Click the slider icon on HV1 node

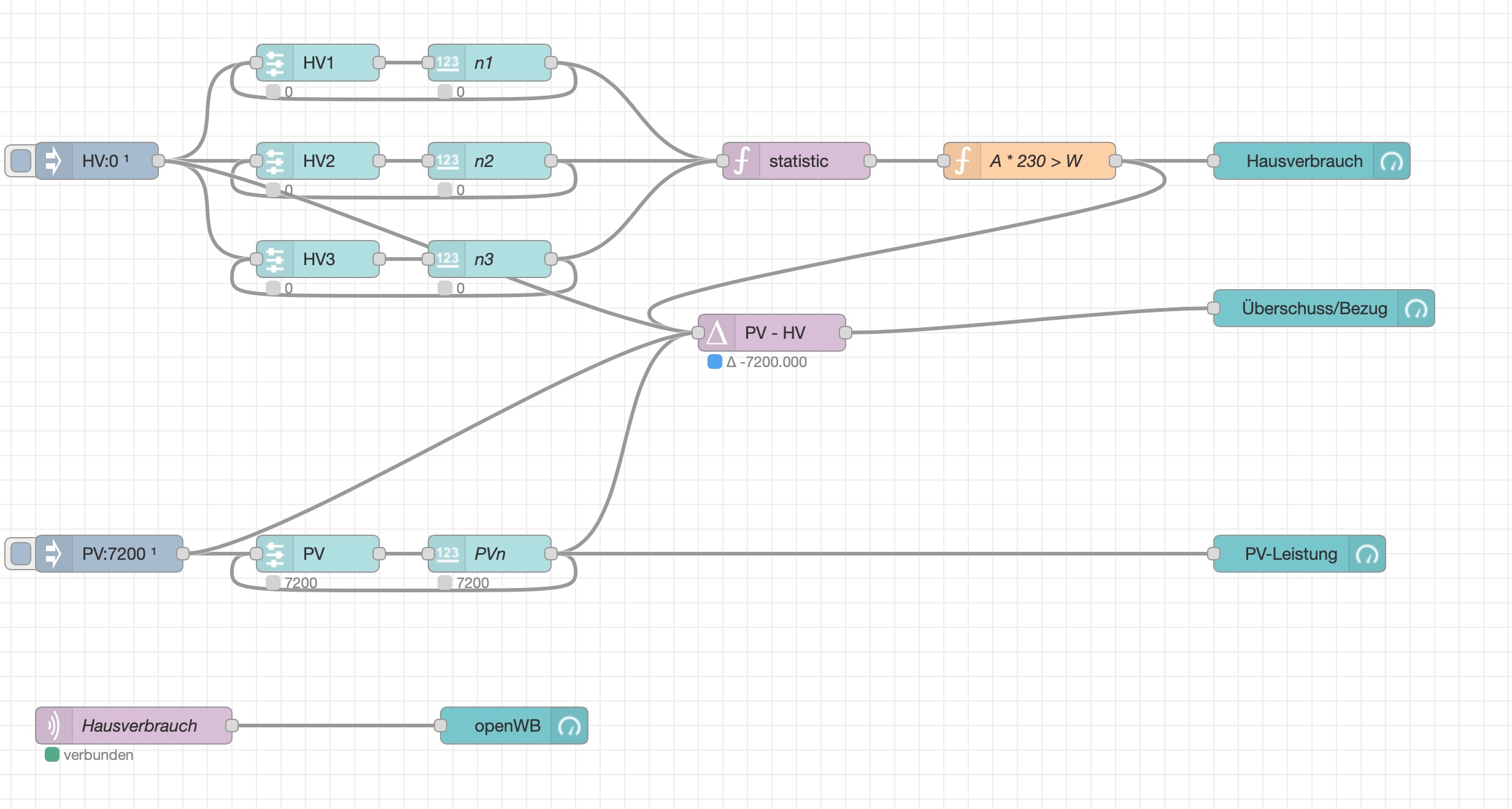pos(274,63)
